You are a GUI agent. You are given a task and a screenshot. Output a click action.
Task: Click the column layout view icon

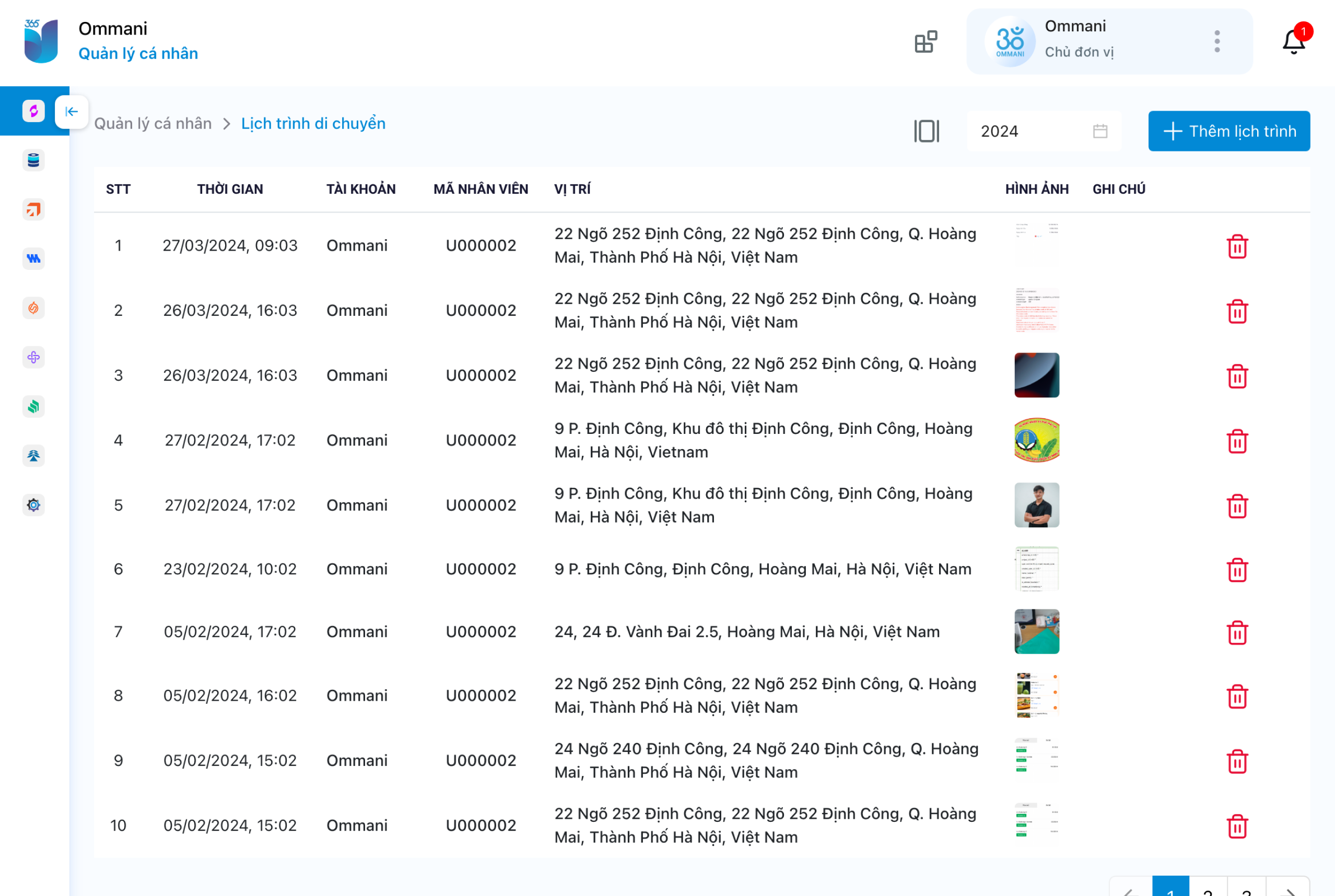926,131
